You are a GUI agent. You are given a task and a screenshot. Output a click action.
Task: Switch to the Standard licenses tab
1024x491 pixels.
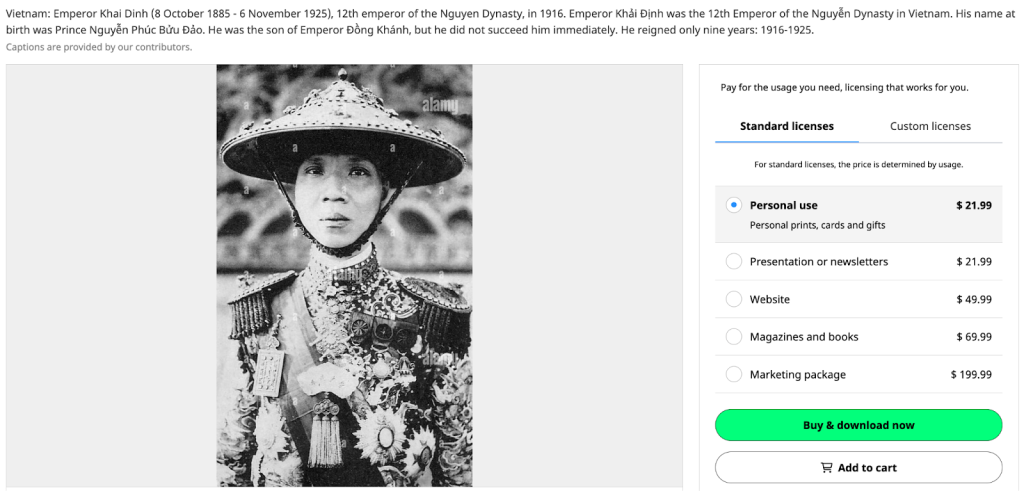point(786,126)
